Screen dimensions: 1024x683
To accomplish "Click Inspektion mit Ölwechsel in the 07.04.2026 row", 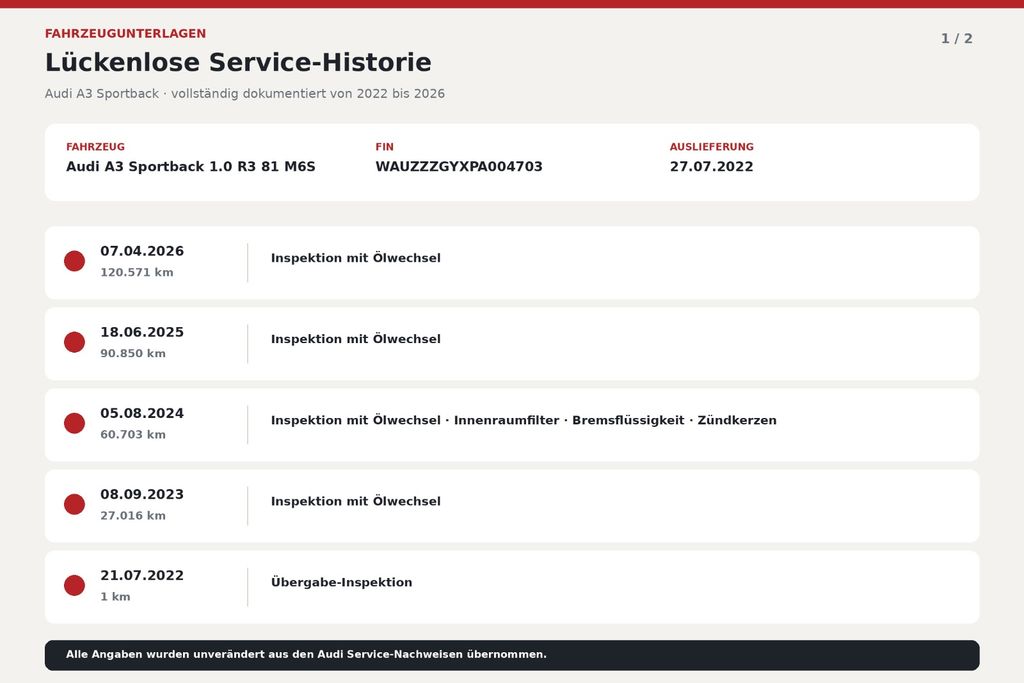I will point(356,258).
